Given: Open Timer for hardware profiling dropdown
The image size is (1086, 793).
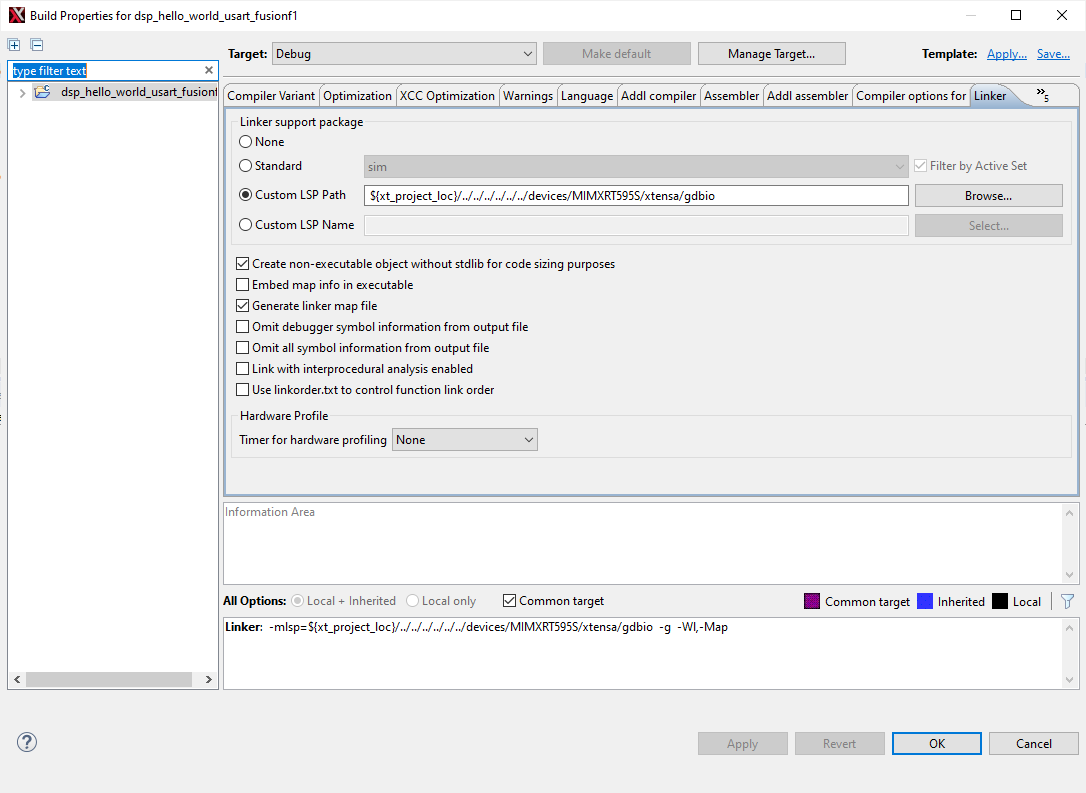Looking at the screenshot, I should pos(464,440).
